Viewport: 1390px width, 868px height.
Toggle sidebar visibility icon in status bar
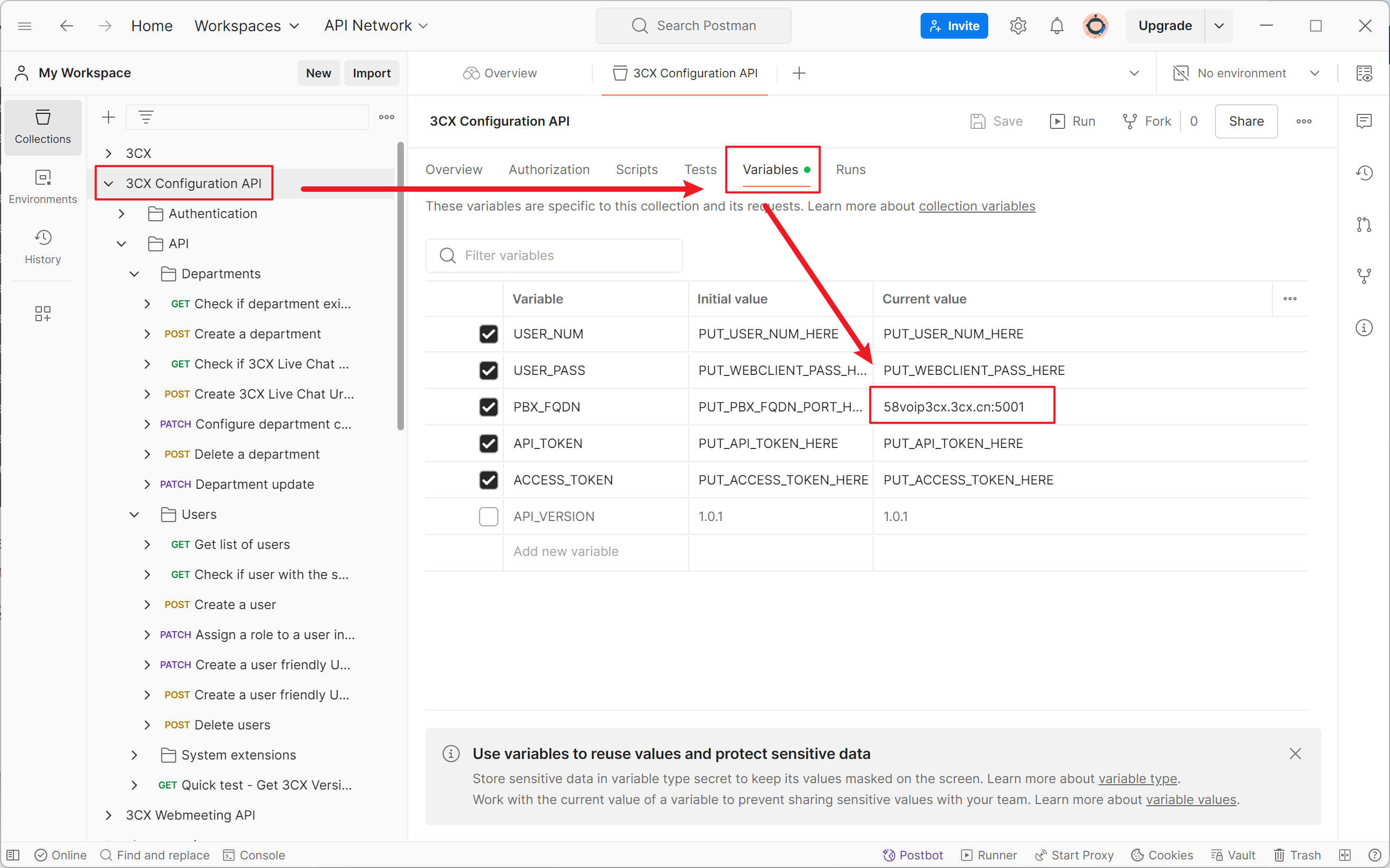[13, 855]
